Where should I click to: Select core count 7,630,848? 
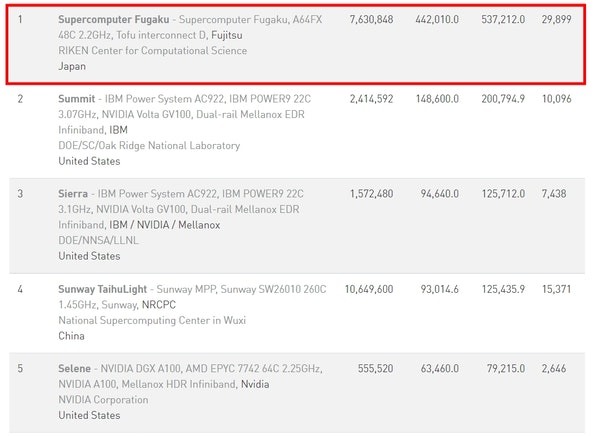tap(371, 20)
